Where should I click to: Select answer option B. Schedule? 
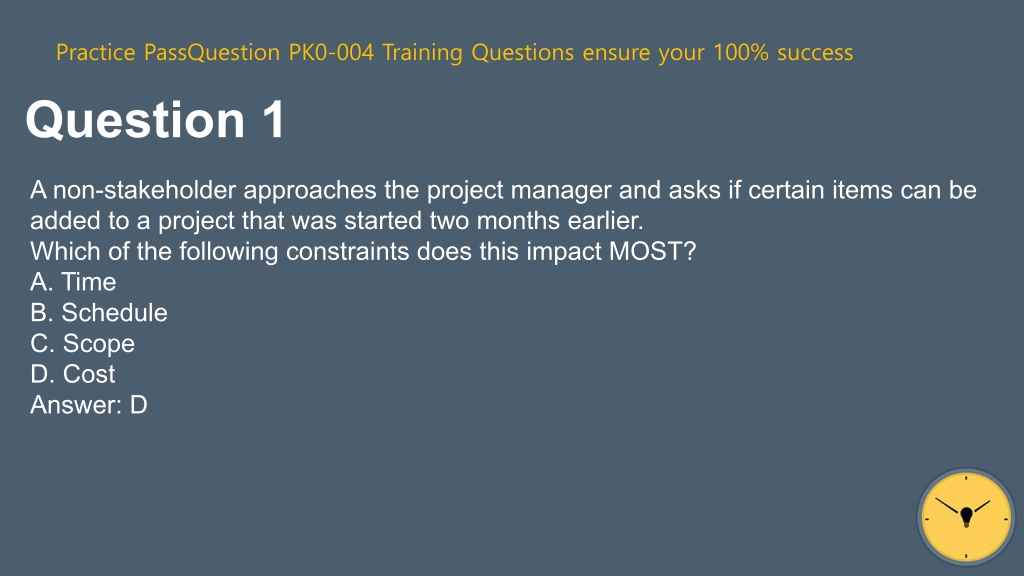99,313
